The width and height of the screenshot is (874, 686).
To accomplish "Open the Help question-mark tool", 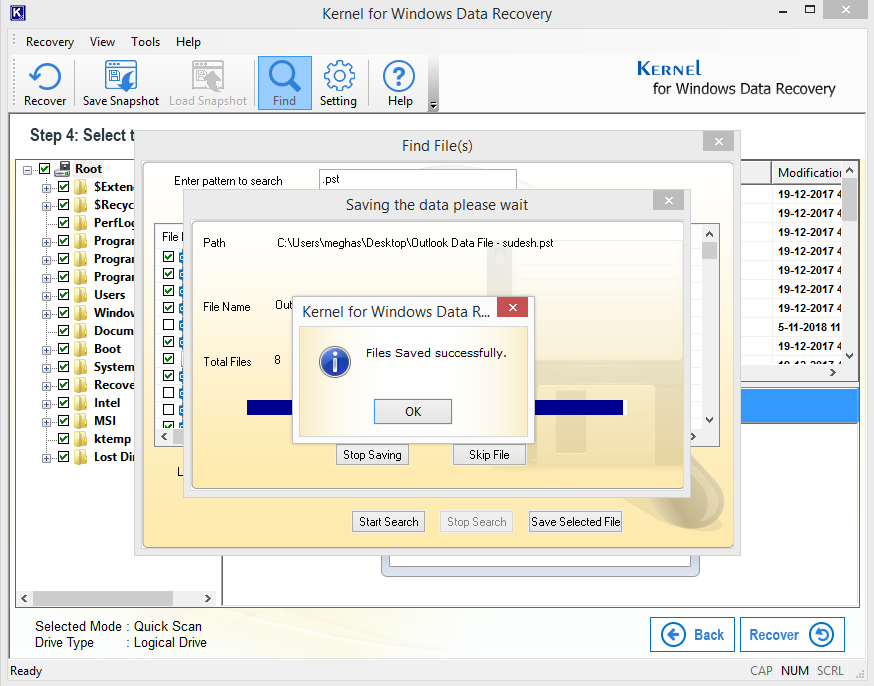I will pos(399,84).
